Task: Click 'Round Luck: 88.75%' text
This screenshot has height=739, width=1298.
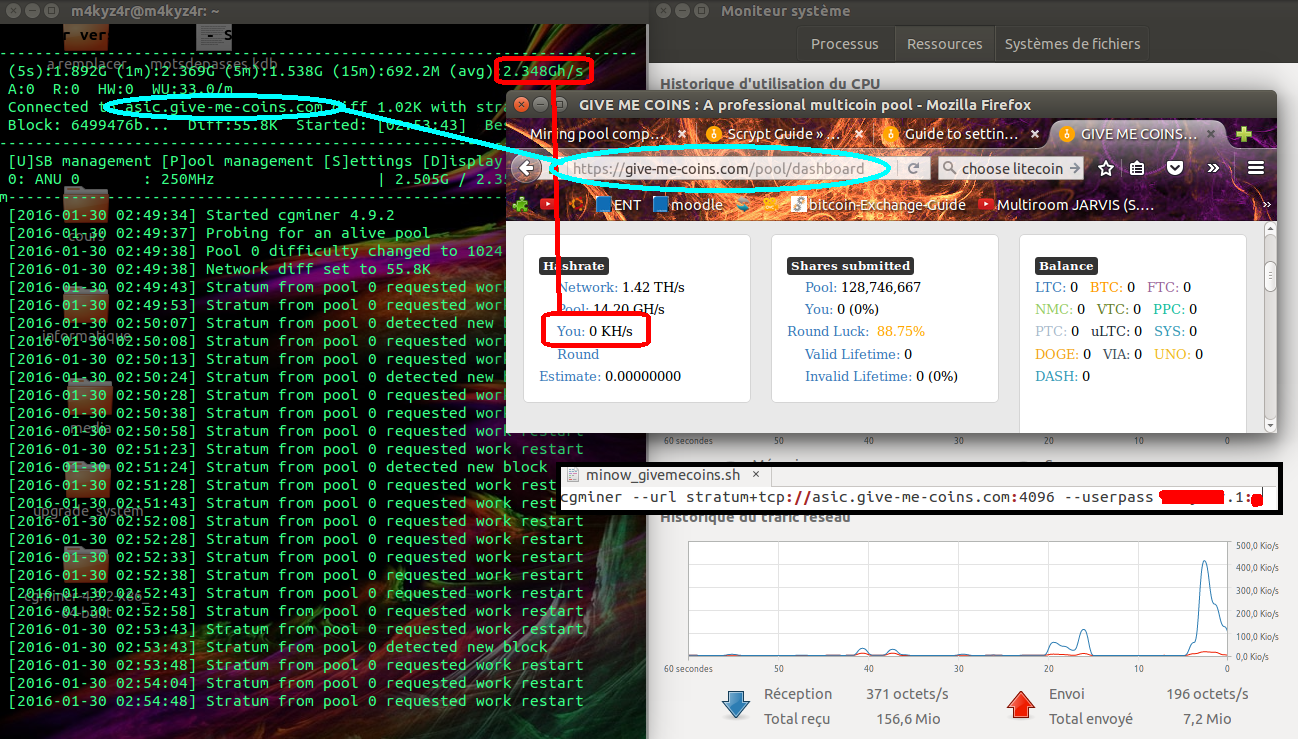Action: click(856, 331)
